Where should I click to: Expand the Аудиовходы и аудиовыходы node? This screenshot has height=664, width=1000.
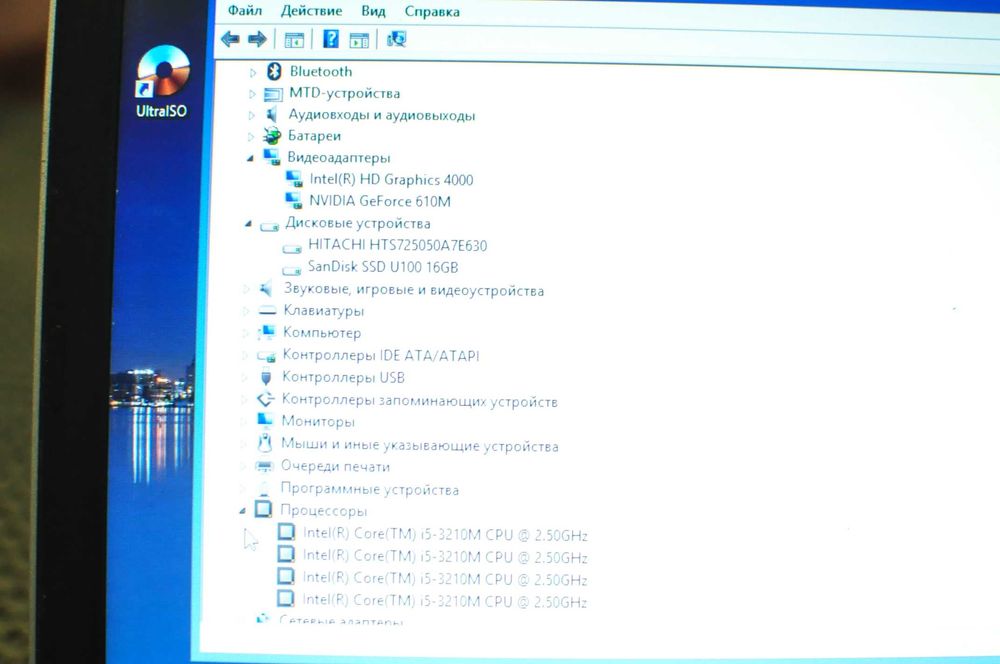point(251,115)
